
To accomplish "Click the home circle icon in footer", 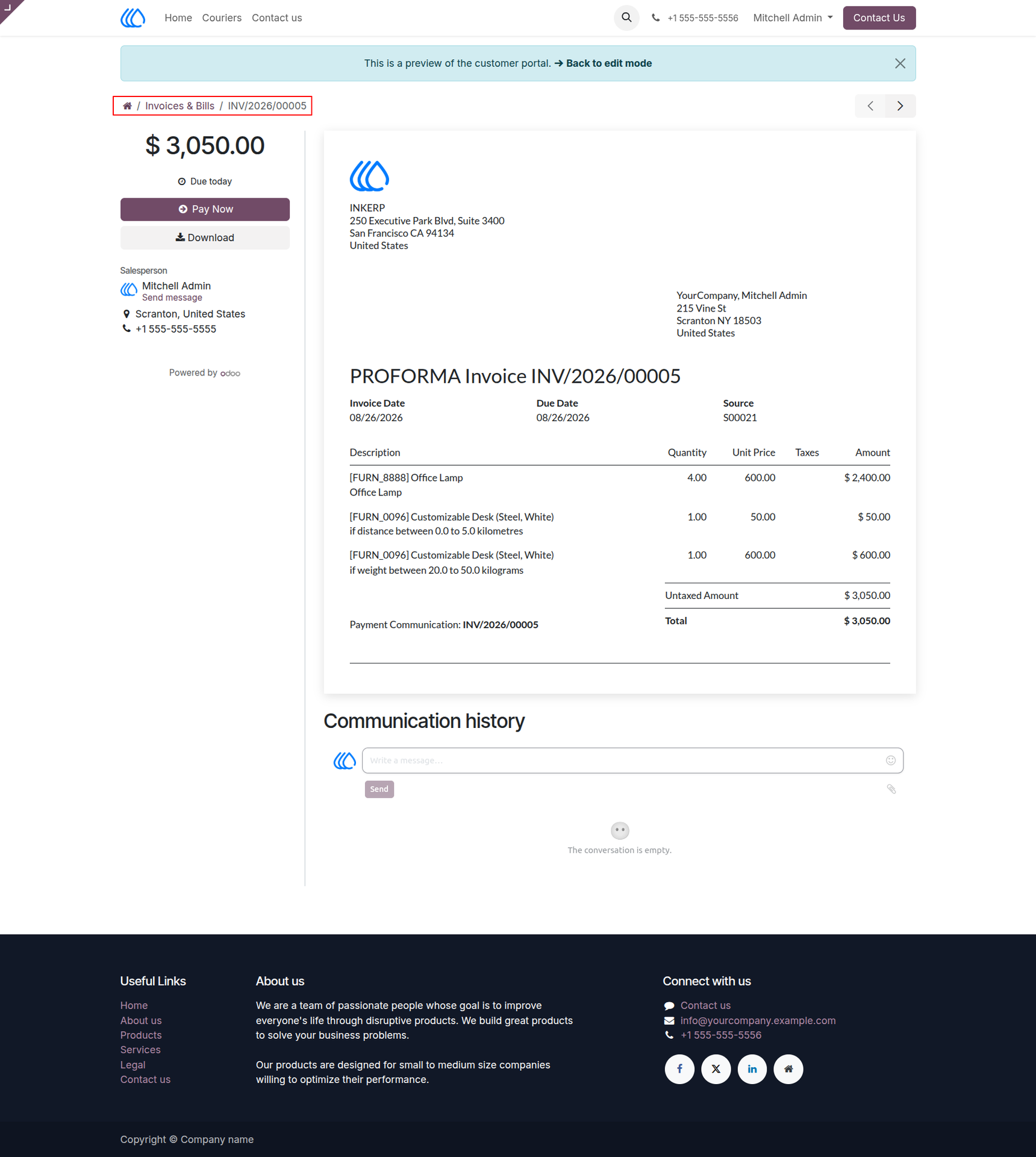I will click(x=788, y=1069).
